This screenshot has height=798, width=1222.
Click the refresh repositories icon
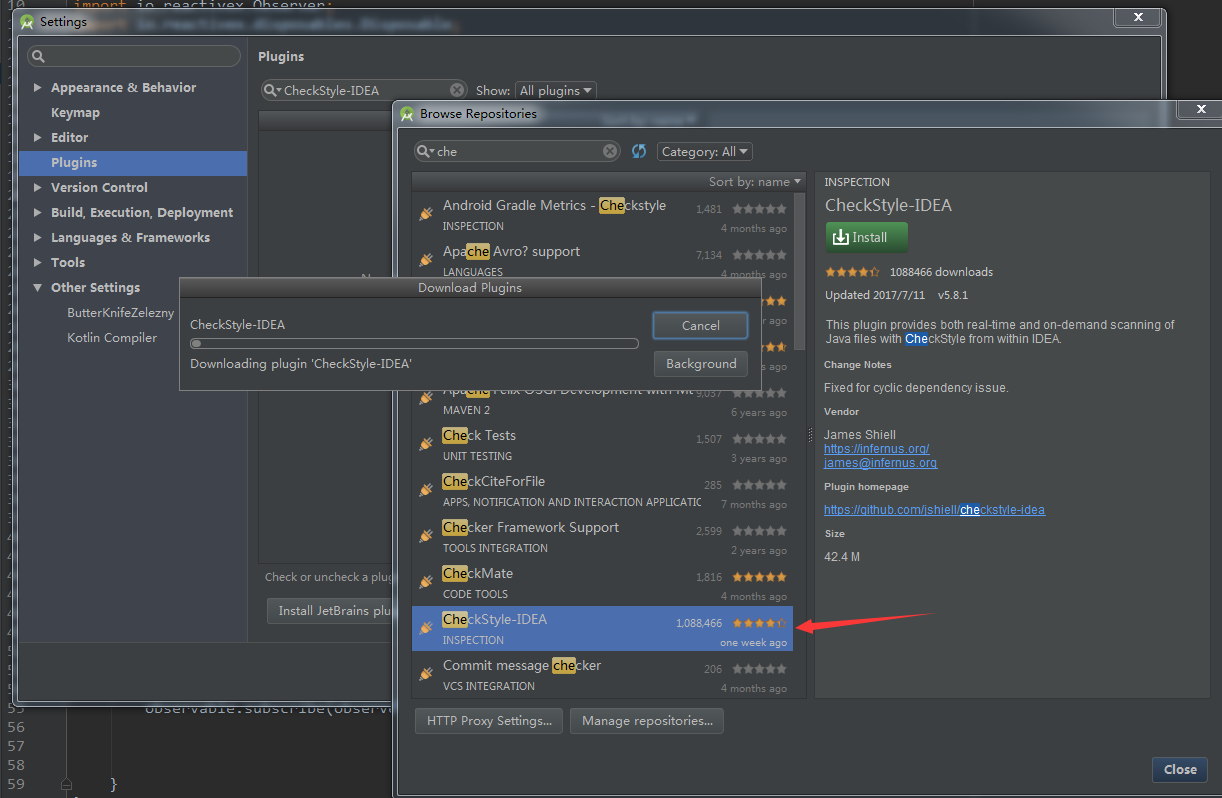point(639,151)
